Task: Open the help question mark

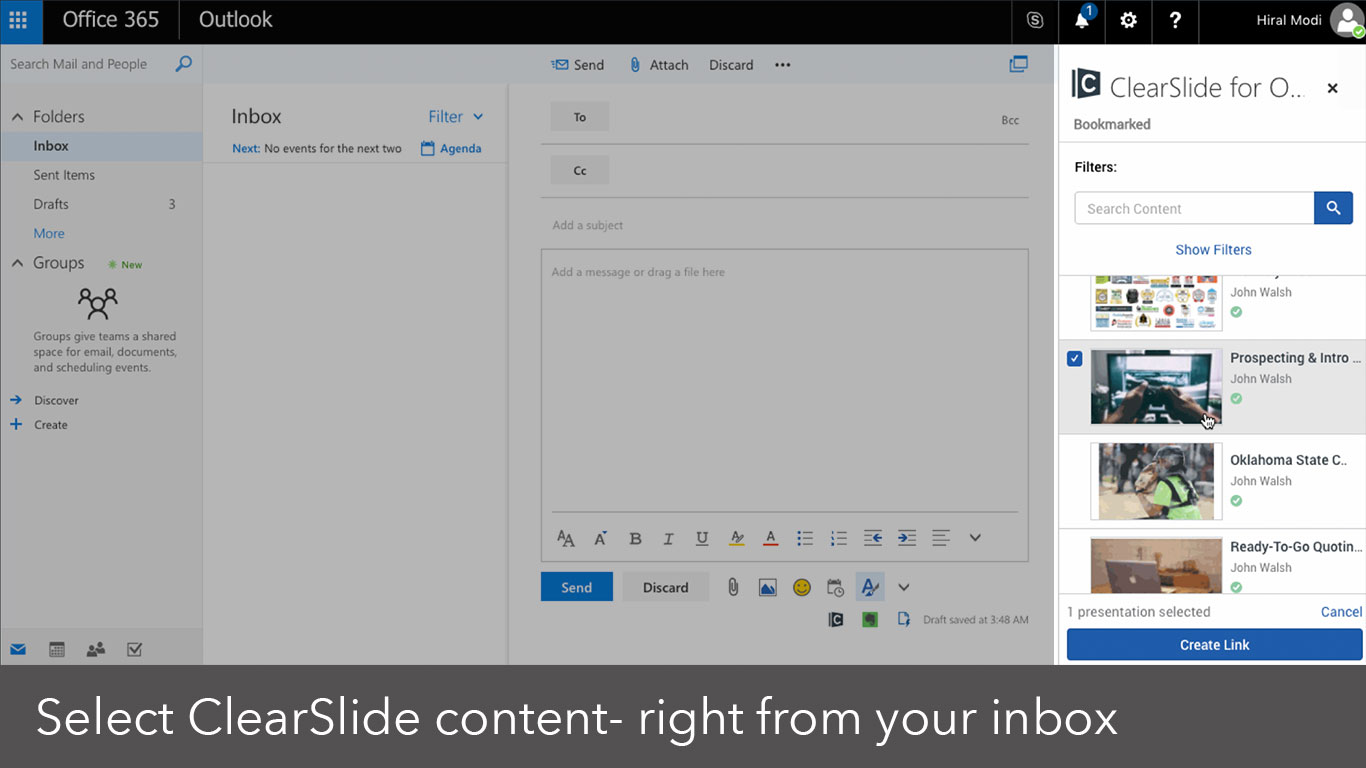Action: (1175, 20)
